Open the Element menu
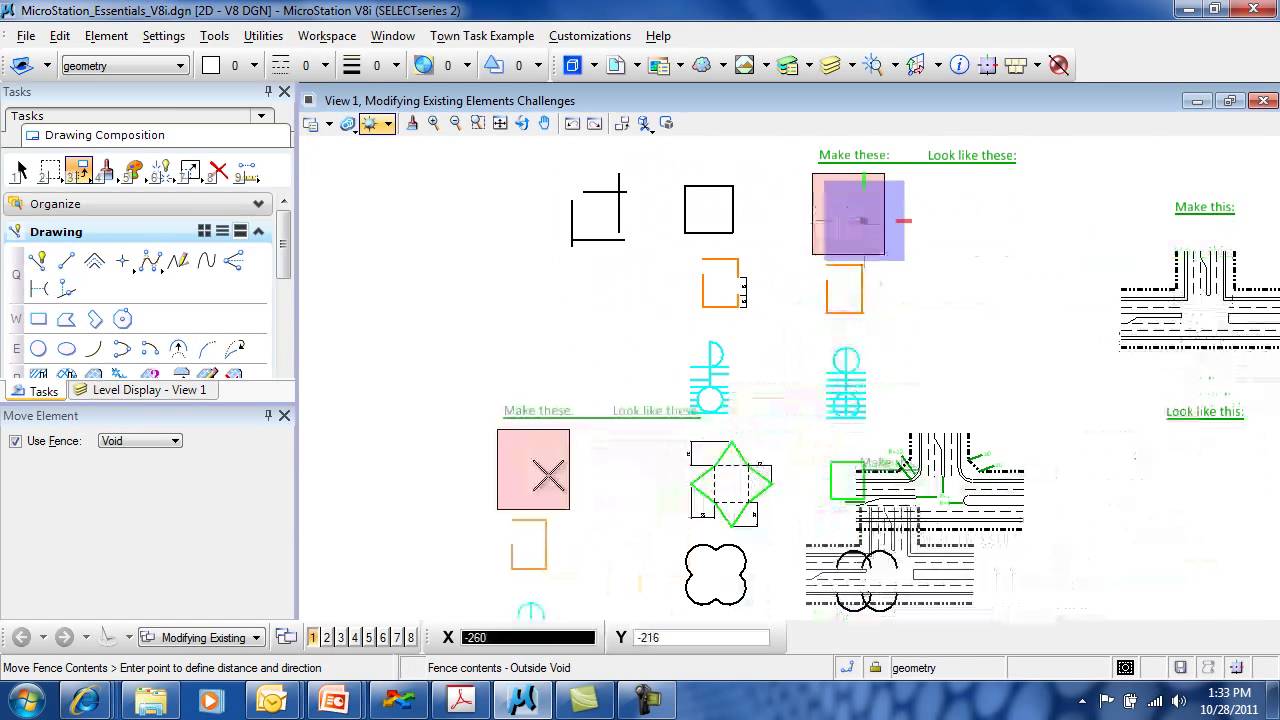Screen dimensions: 1280x720 pyautogui.click(x=106, y=35)
